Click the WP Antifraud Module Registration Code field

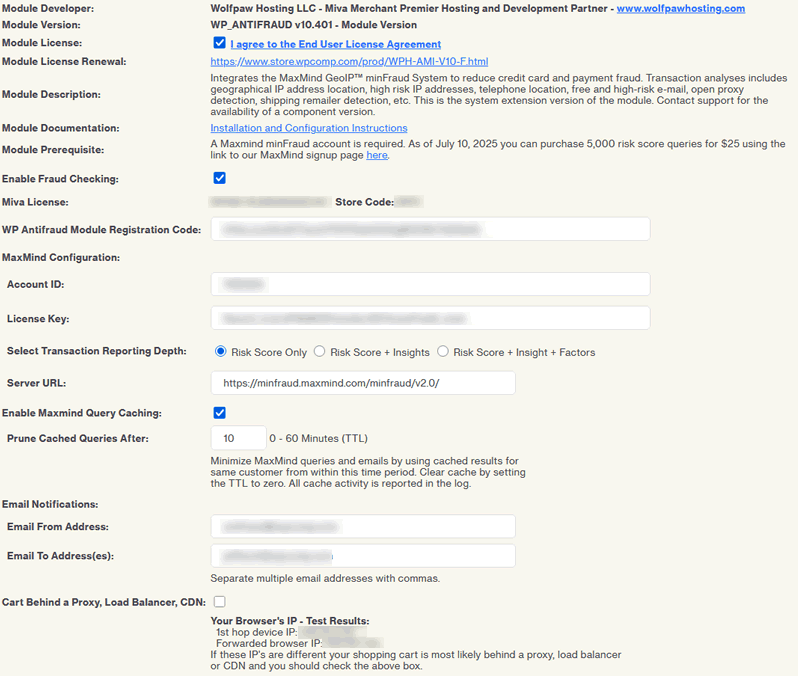pyautogui.click(x=430, y=230)
